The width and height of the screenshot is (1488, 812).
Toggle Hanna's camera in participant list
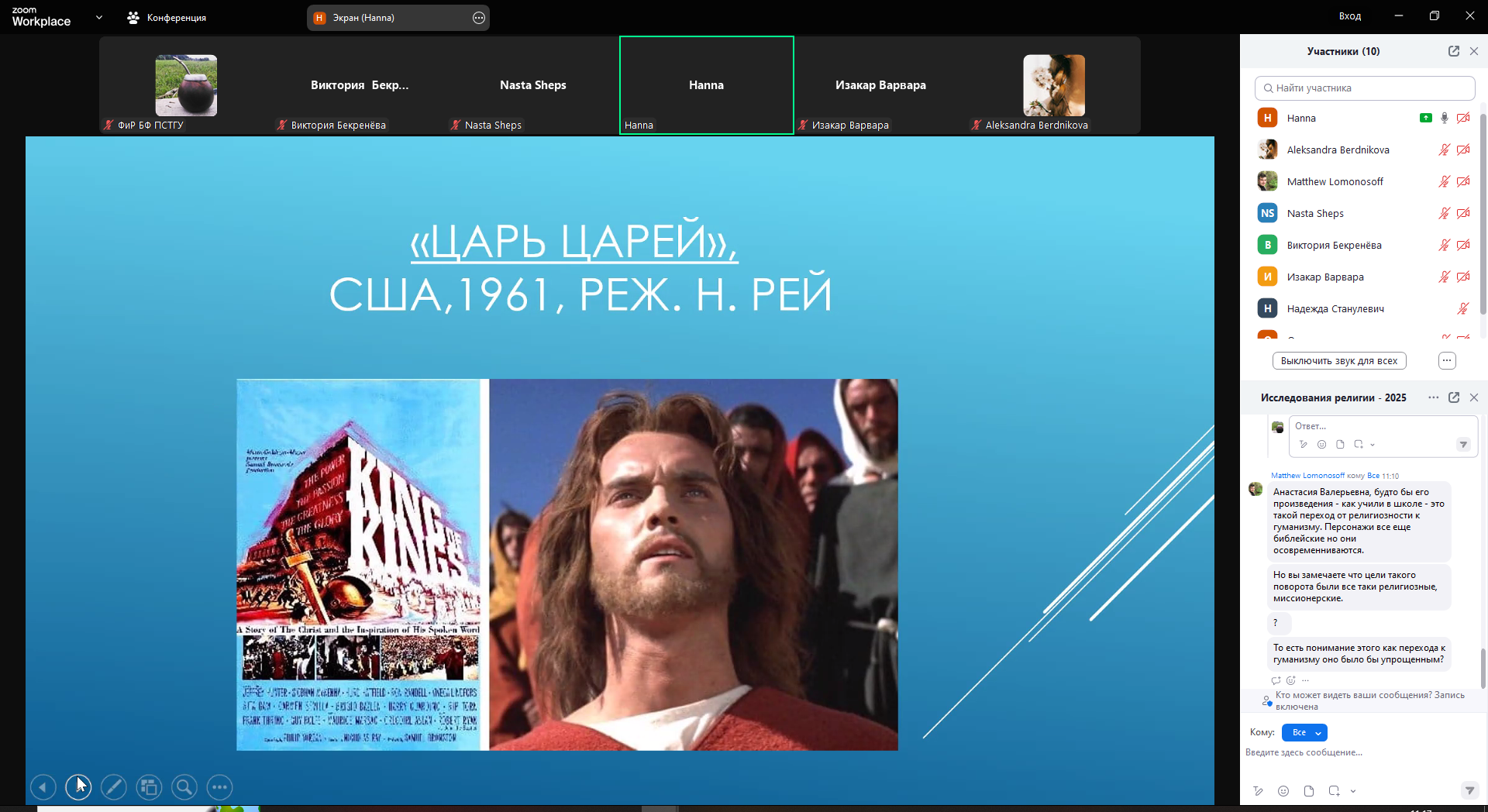click(1463, 118)
